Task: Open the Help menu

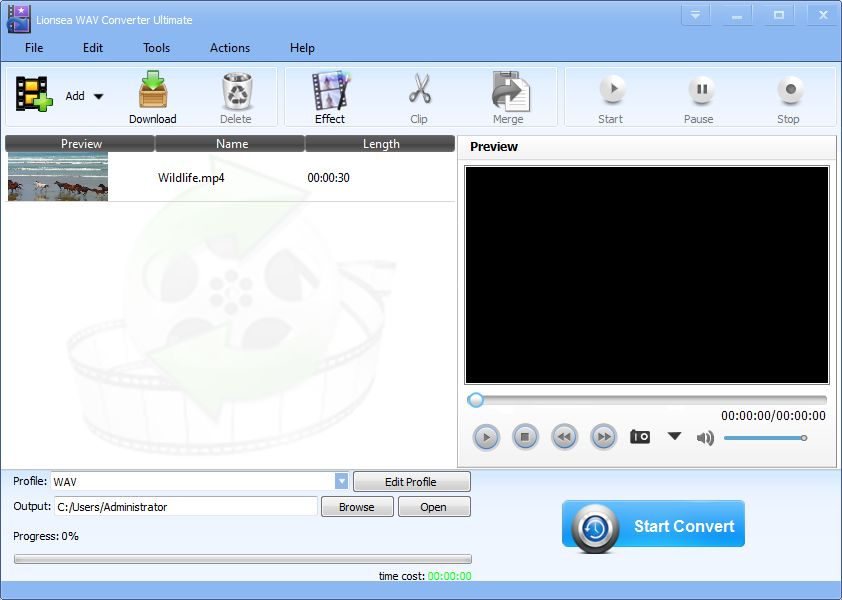Action: pos(302,48)
